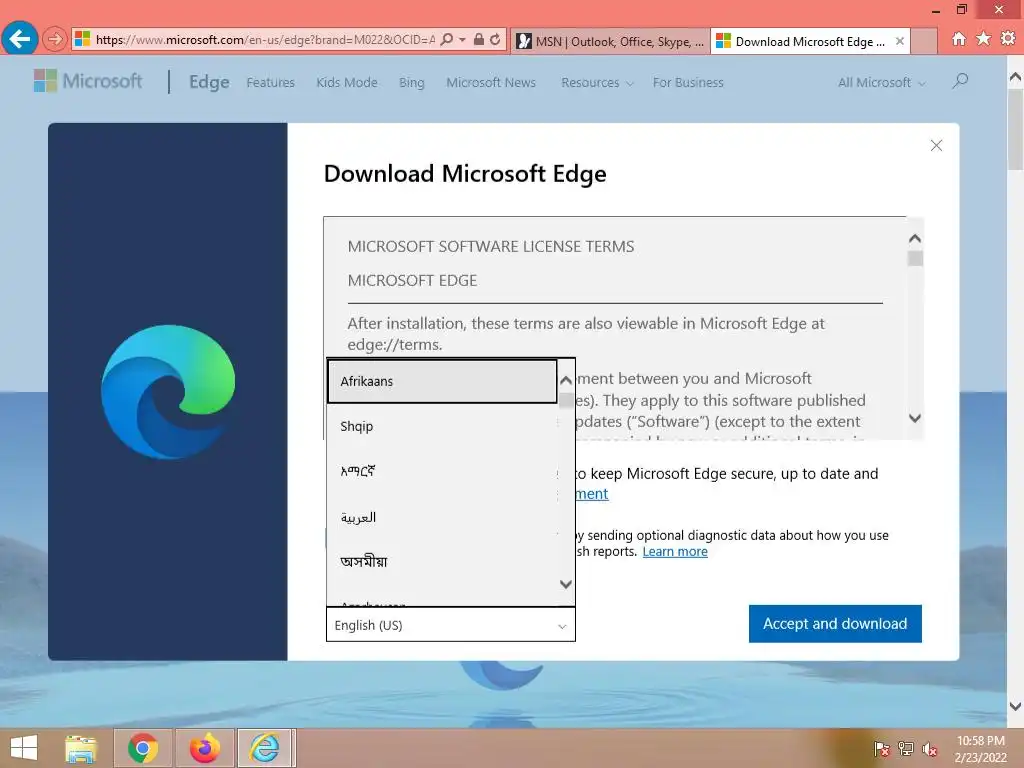1024x768 pixels.
Task: Click the Microsoft logo in page header
Action: 88,81
